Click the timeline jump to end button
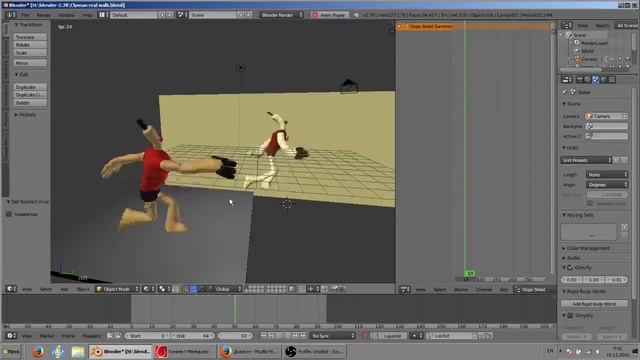 point(303,336)
